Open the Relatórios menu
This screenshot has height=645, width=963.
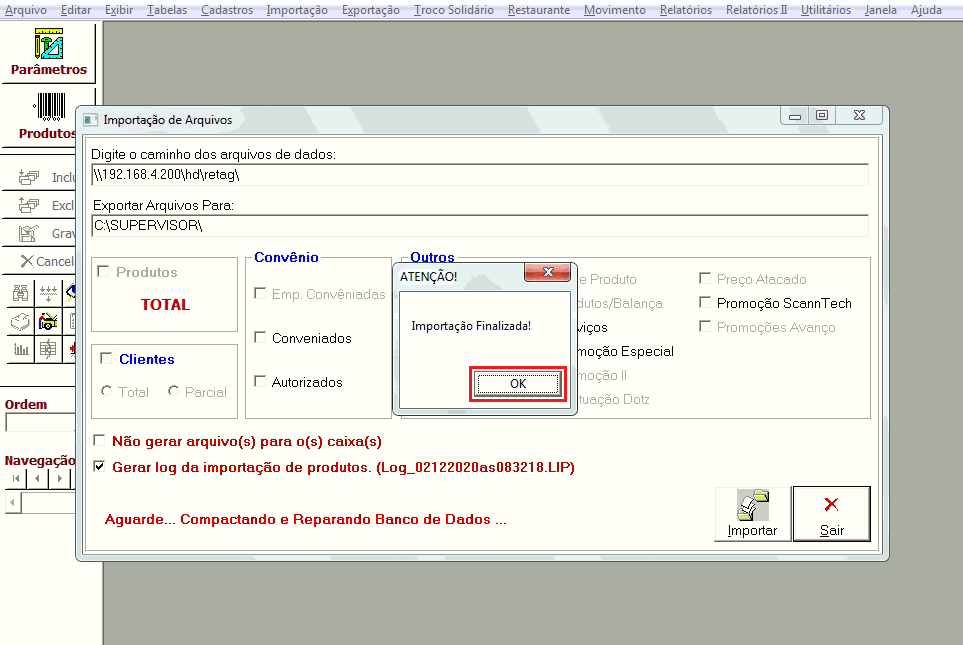pos(685,10)
